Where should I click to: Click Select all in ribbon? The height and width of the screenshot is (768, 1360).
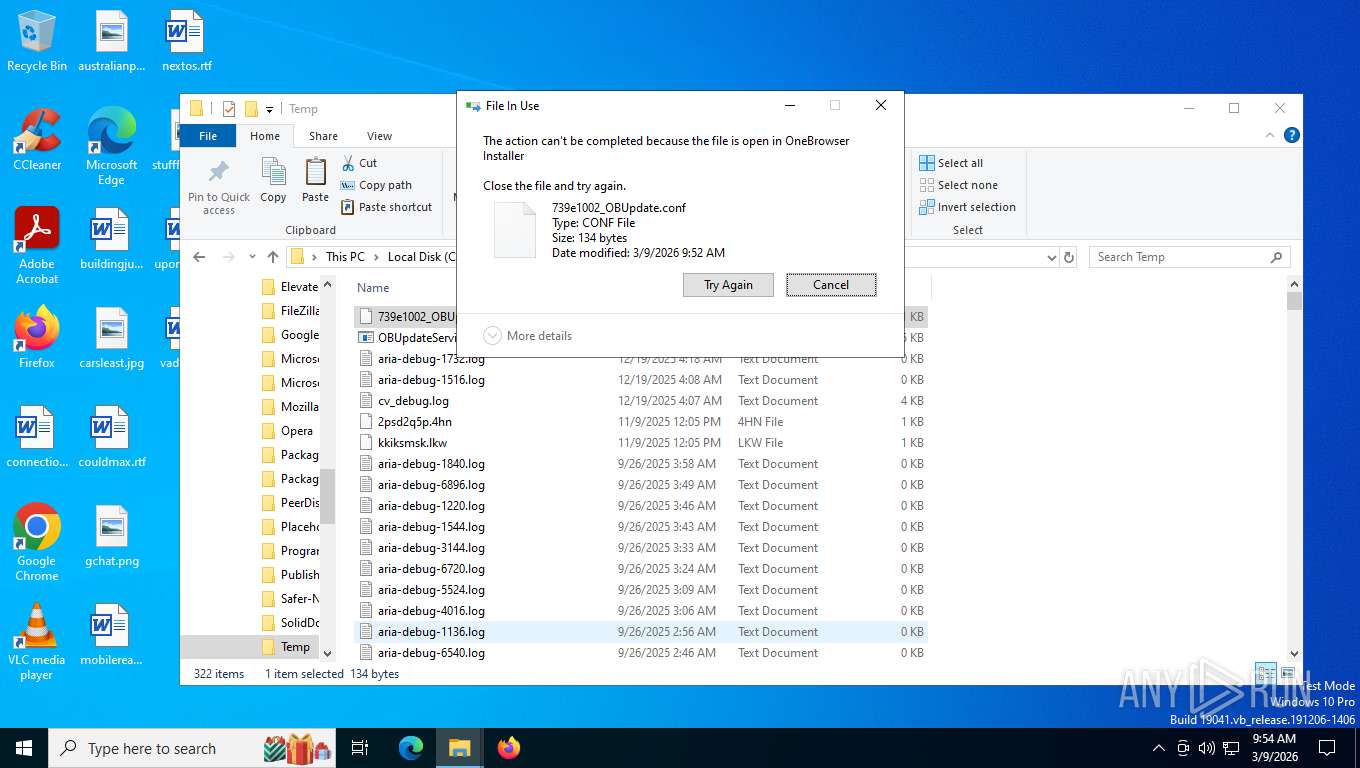click(x=951, y=163)
